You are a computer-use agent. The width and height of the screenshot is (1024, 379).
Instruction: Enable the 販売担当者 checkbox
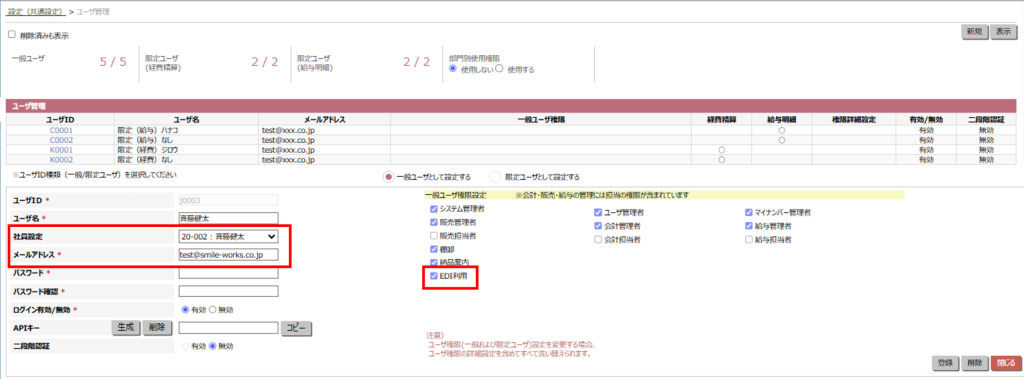[434, 235]
